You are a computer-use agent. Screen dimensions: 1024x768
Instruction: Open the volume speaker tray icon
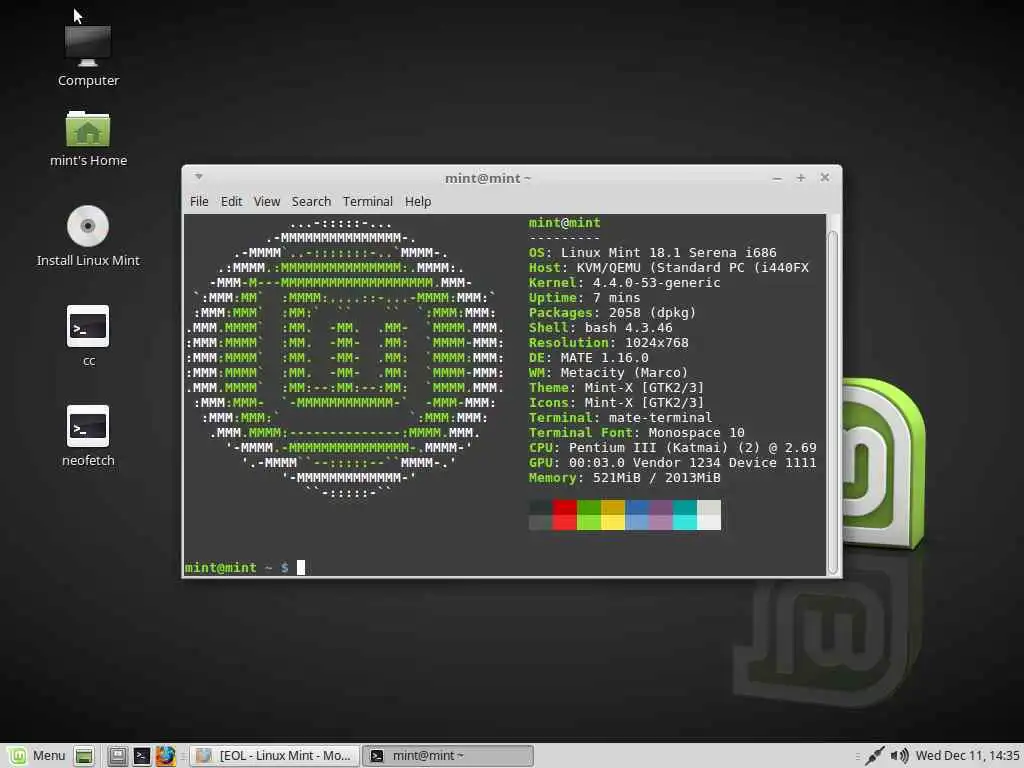pos(899,756)
